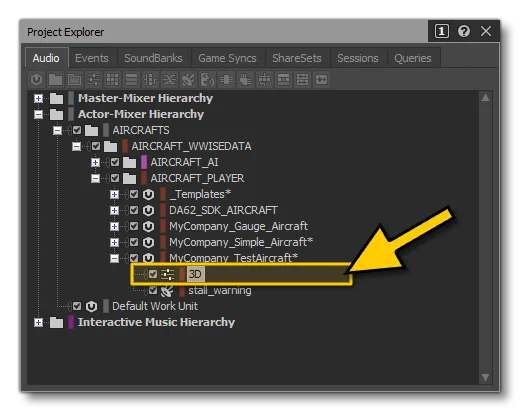Viewport: 520px width, 412px height.
Task: Toggle the DA62_SDK_AIRCRAFT checkbox
Action: 134,210
